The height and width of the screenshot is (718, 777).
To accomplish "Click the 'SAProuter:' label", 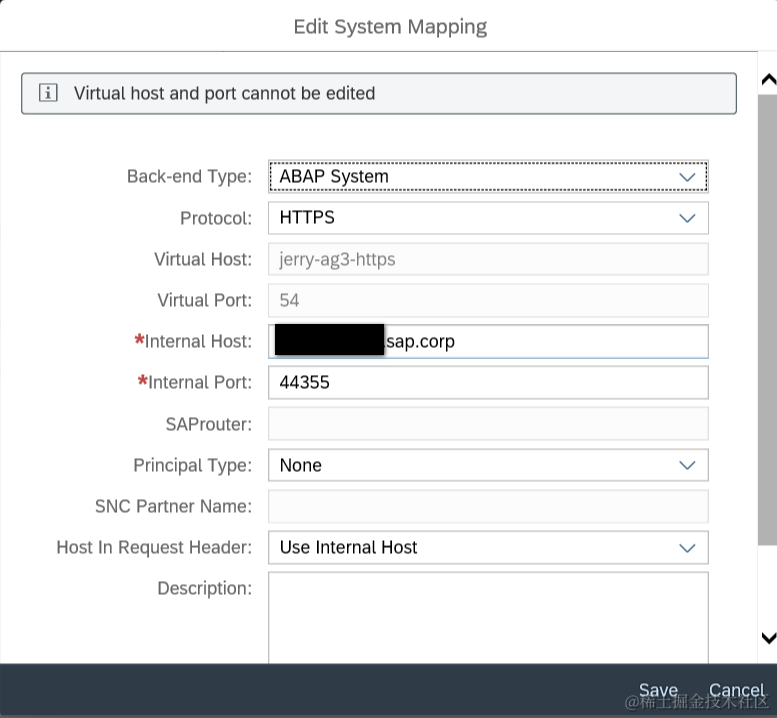I will (209, 424).
